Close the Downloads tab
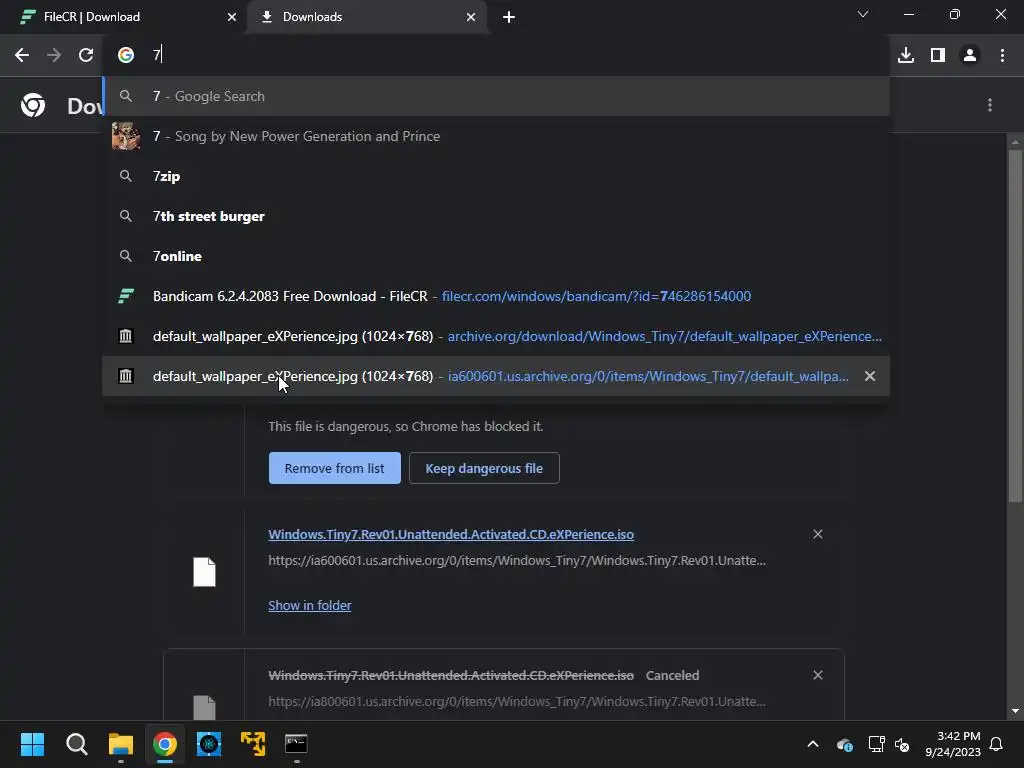Viewport: 1024px width, 768px height. coord(471,17)
